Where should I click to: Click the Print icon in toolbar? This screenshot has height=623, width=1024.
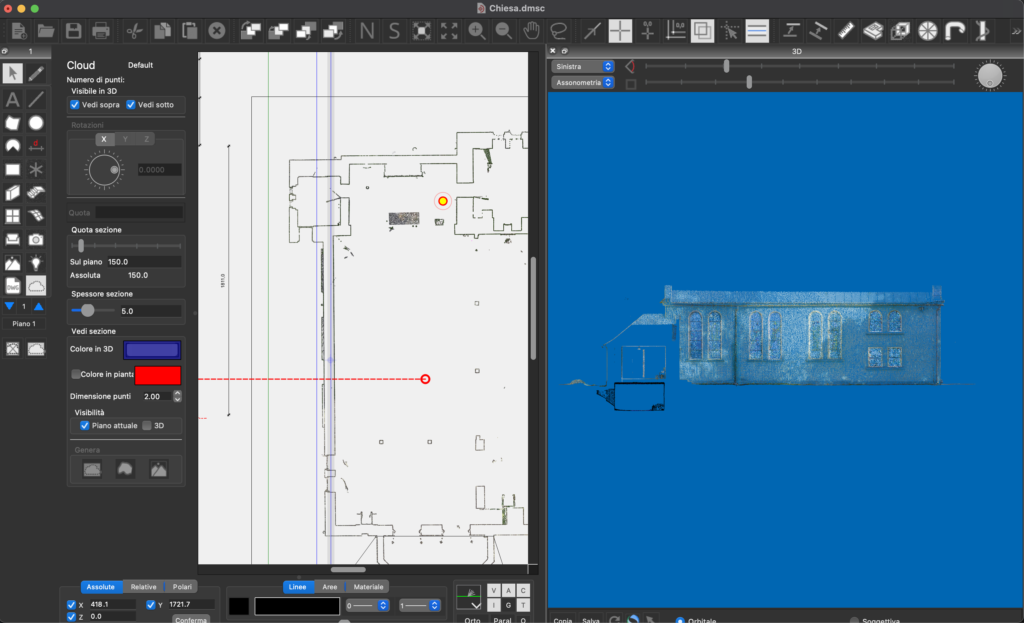(100, 31)
